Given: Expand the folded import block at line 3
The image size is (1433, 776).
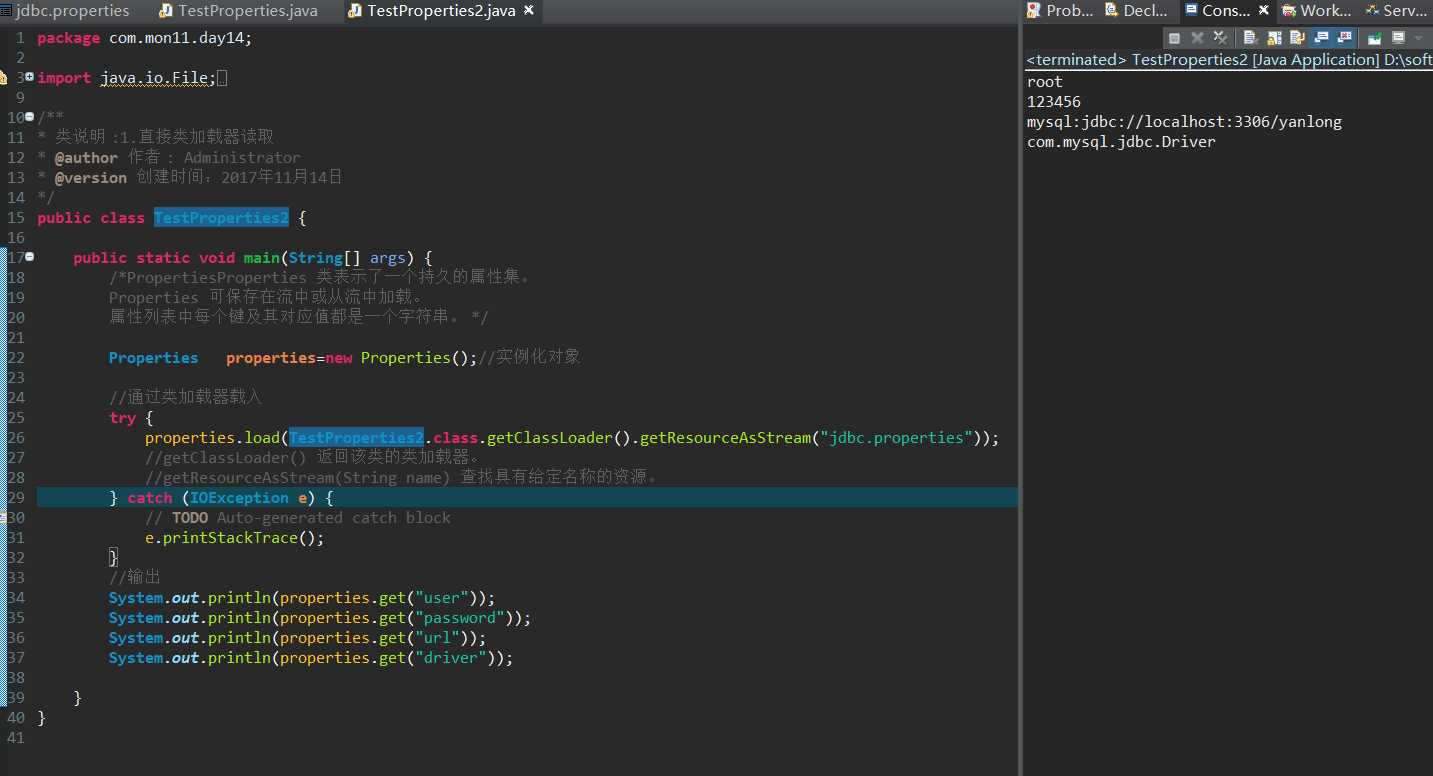Looking at the screenshot, I should click(29, 77).
